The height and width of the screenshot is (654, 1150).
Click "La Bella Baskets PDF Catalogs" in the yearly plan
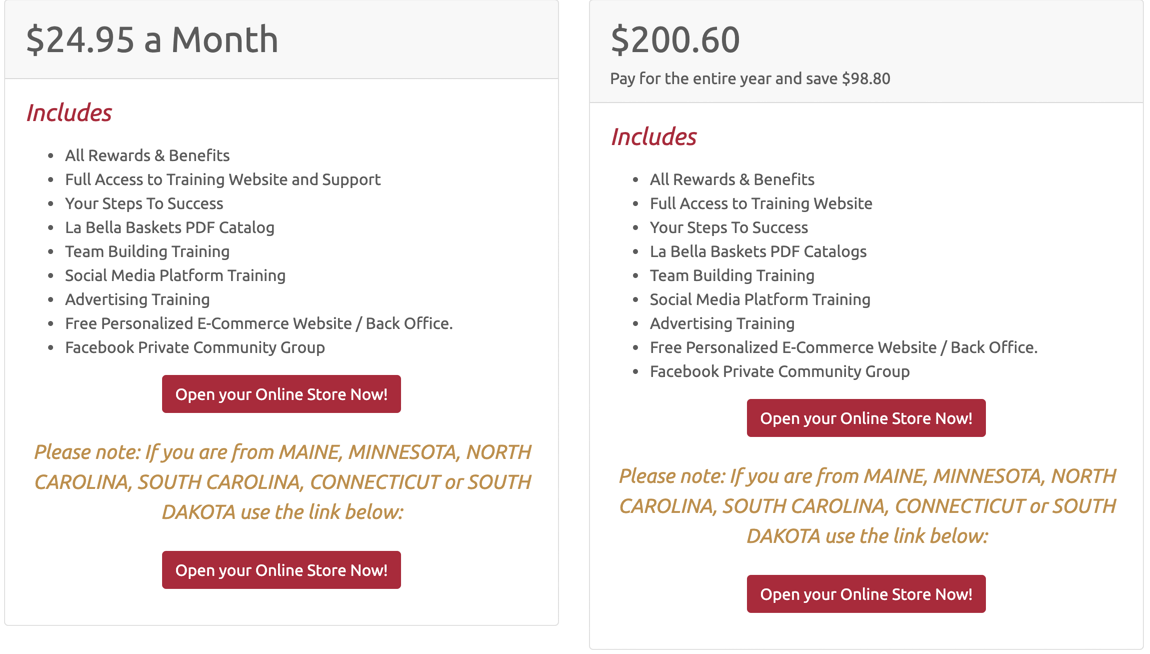pyautogui.click(x=758, y=251)
